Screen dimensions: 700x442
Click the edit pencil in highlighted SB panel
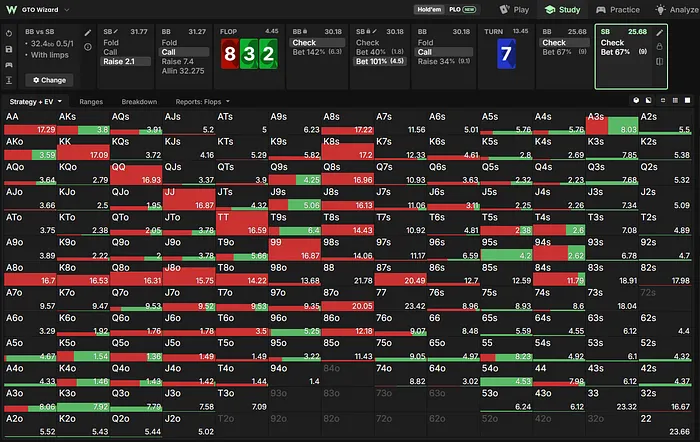tap(659, 33)
